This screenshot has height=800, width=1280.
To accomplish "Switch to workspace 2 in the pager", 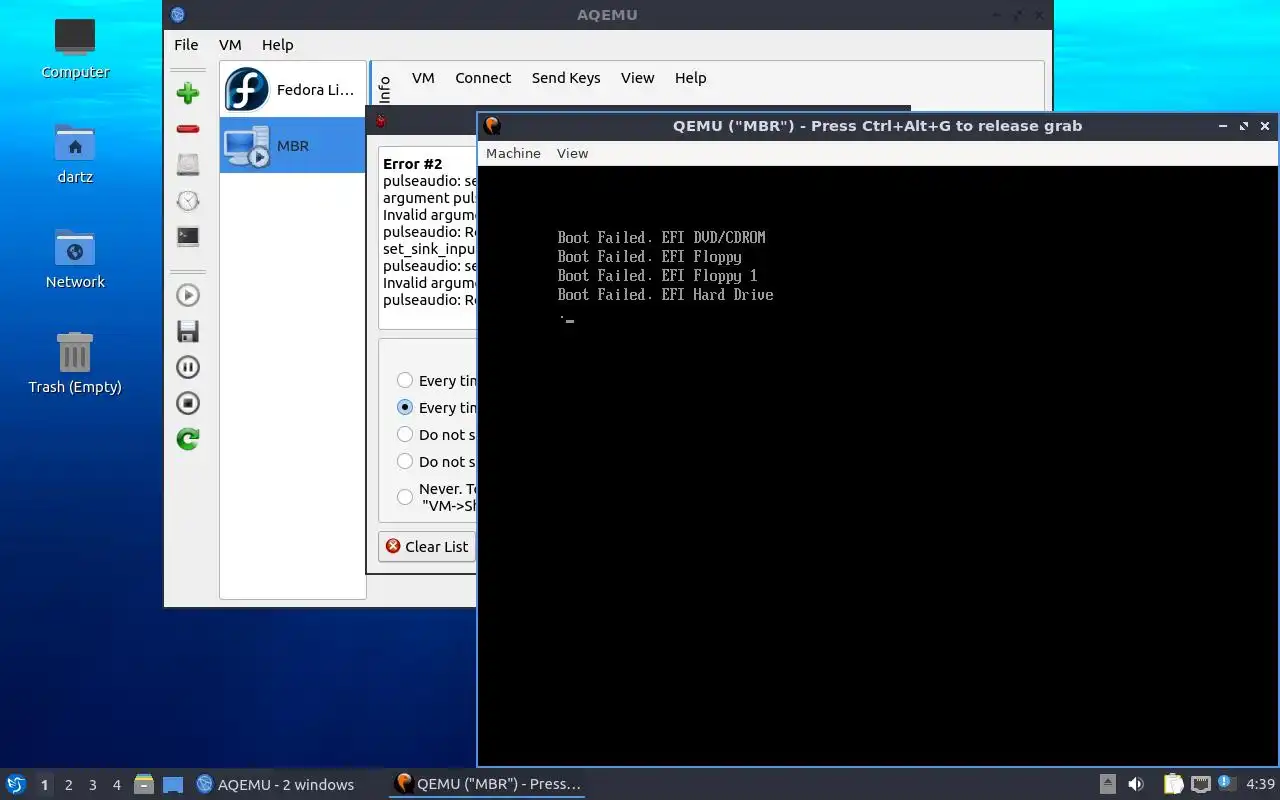I will [x=68, y=785].
